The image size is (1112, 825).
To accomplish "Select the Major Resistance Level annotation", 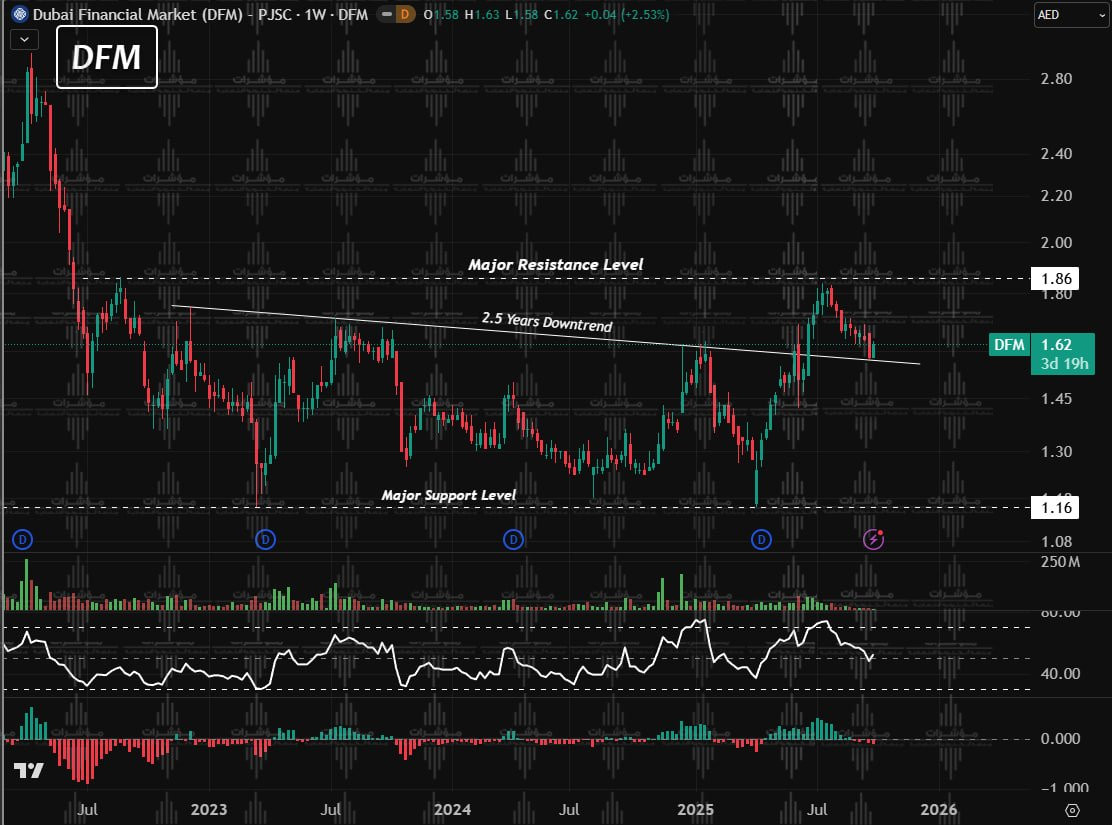I will [555, 265].
